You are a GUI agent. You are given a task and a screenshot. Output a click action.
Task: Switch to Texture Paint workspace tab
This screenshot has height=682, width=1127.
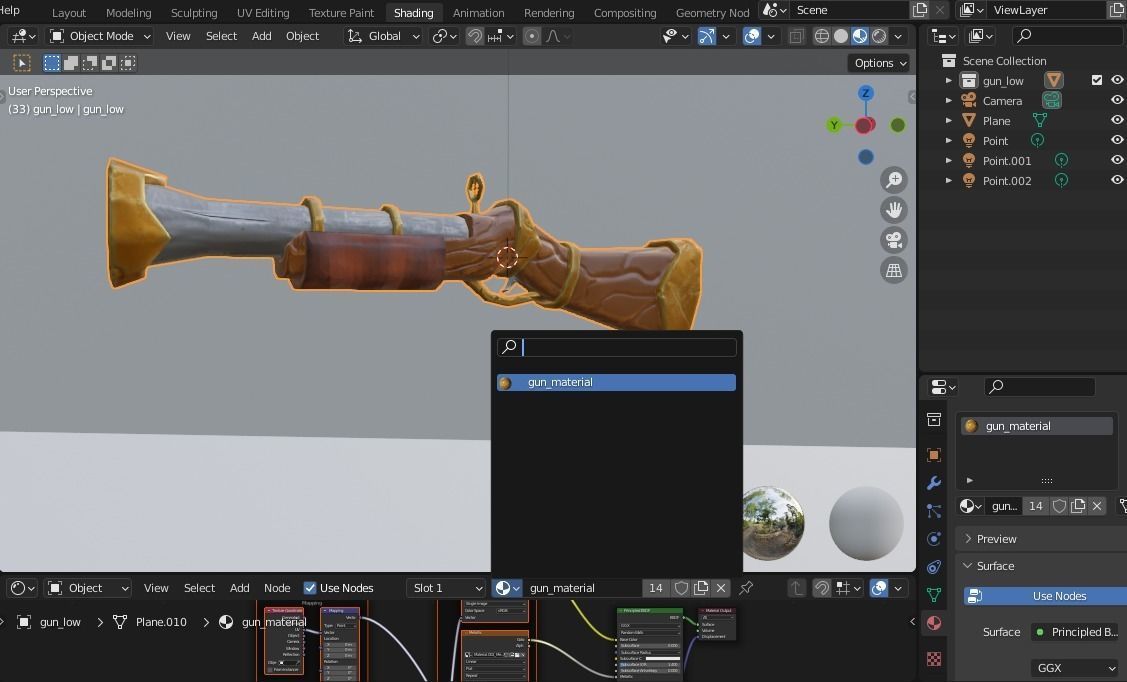[x=341, y=13]
